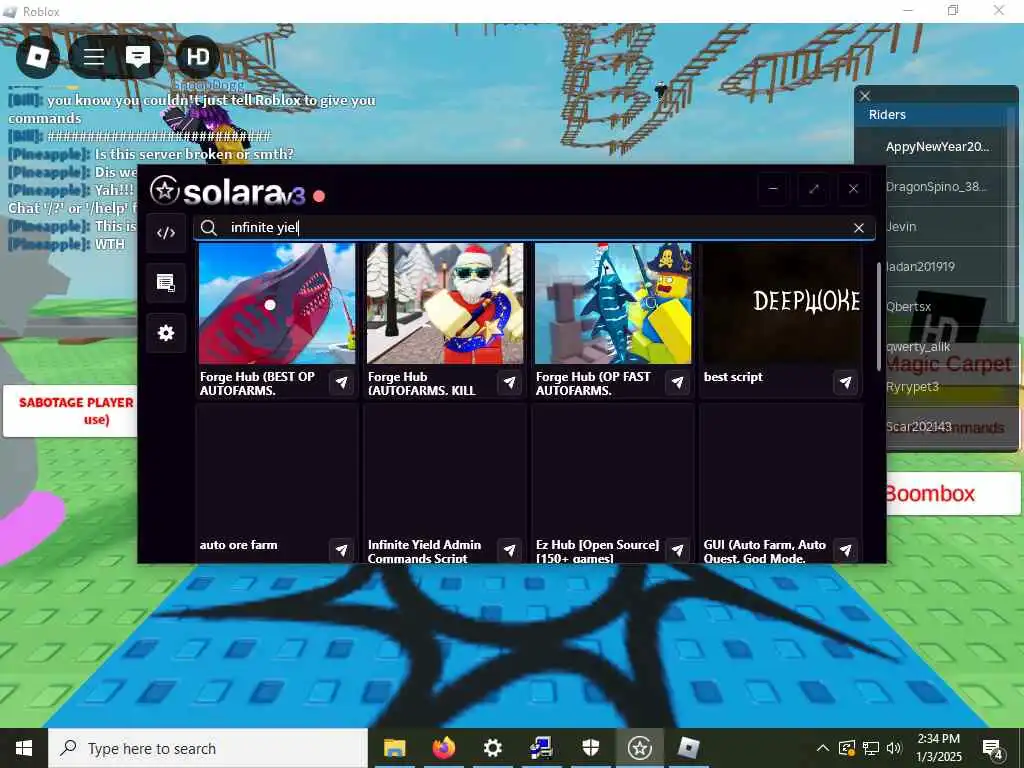
Task: Execute the Forge Hub (OP FAST AUTOFARMS script
Action: click(x=677, y=383)
